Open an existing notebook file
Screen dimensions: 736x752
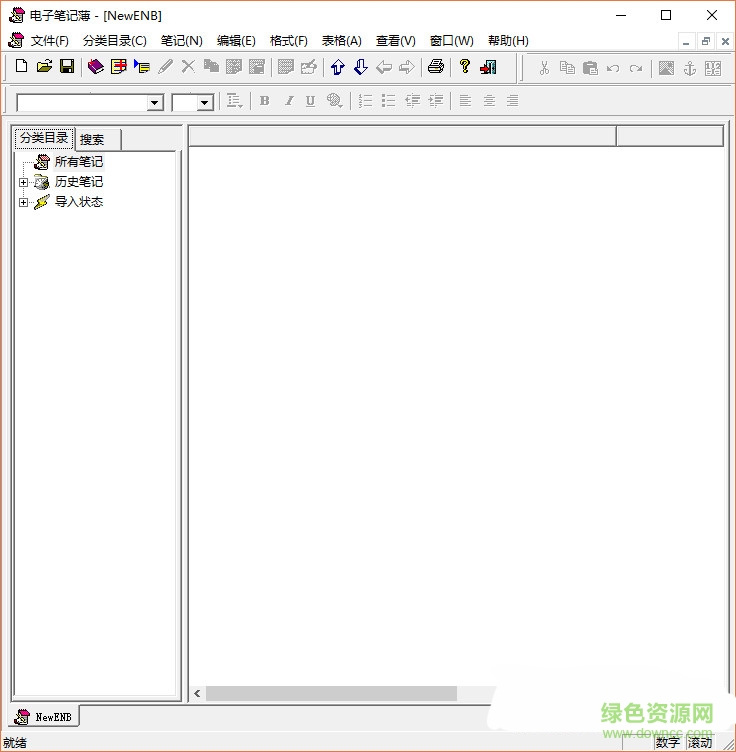(x=44, y=66)
